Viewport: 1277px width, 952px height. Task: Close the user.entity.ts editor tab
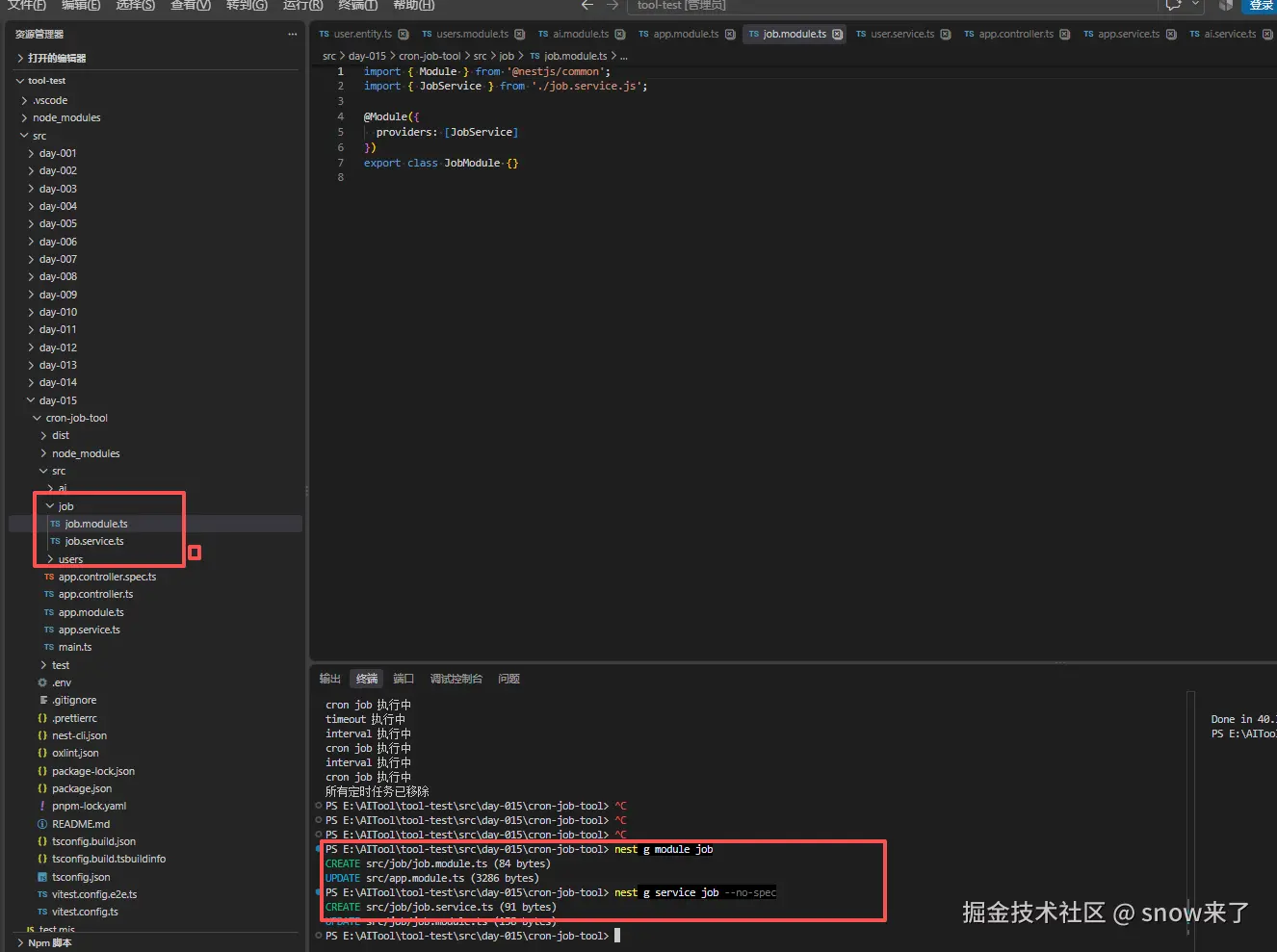(404, 35)
